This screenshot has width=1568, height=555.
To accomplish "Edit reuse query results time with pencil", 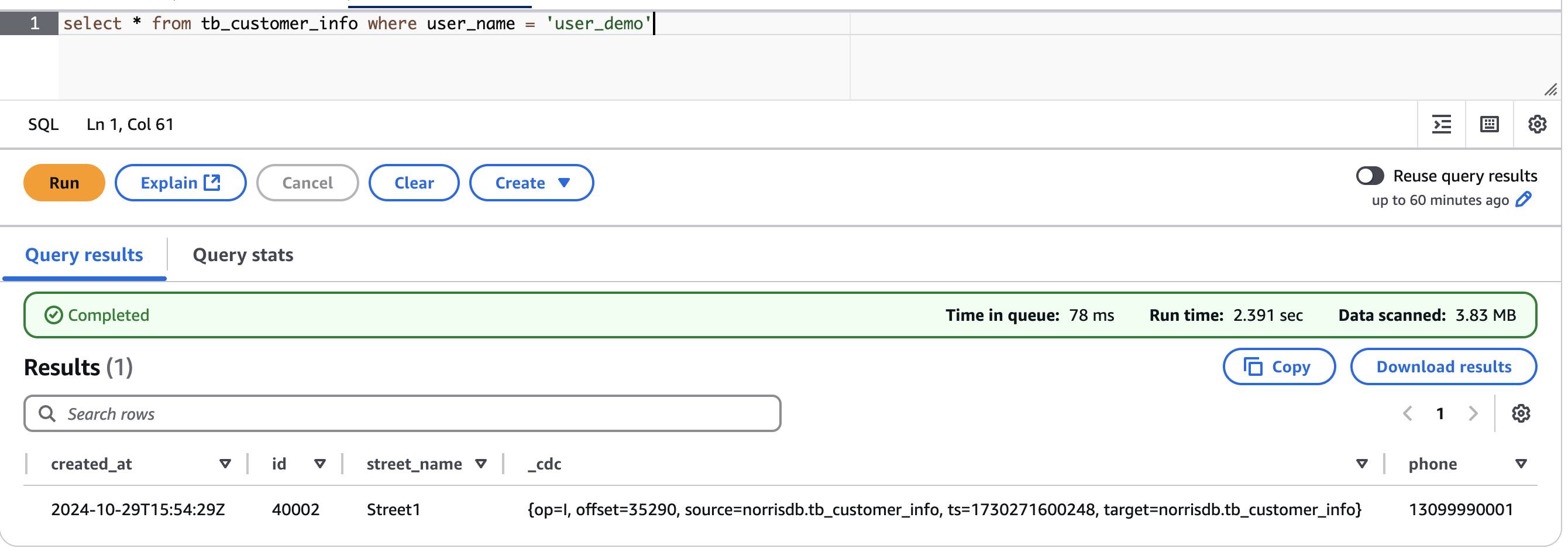I will click(1523, 200).
